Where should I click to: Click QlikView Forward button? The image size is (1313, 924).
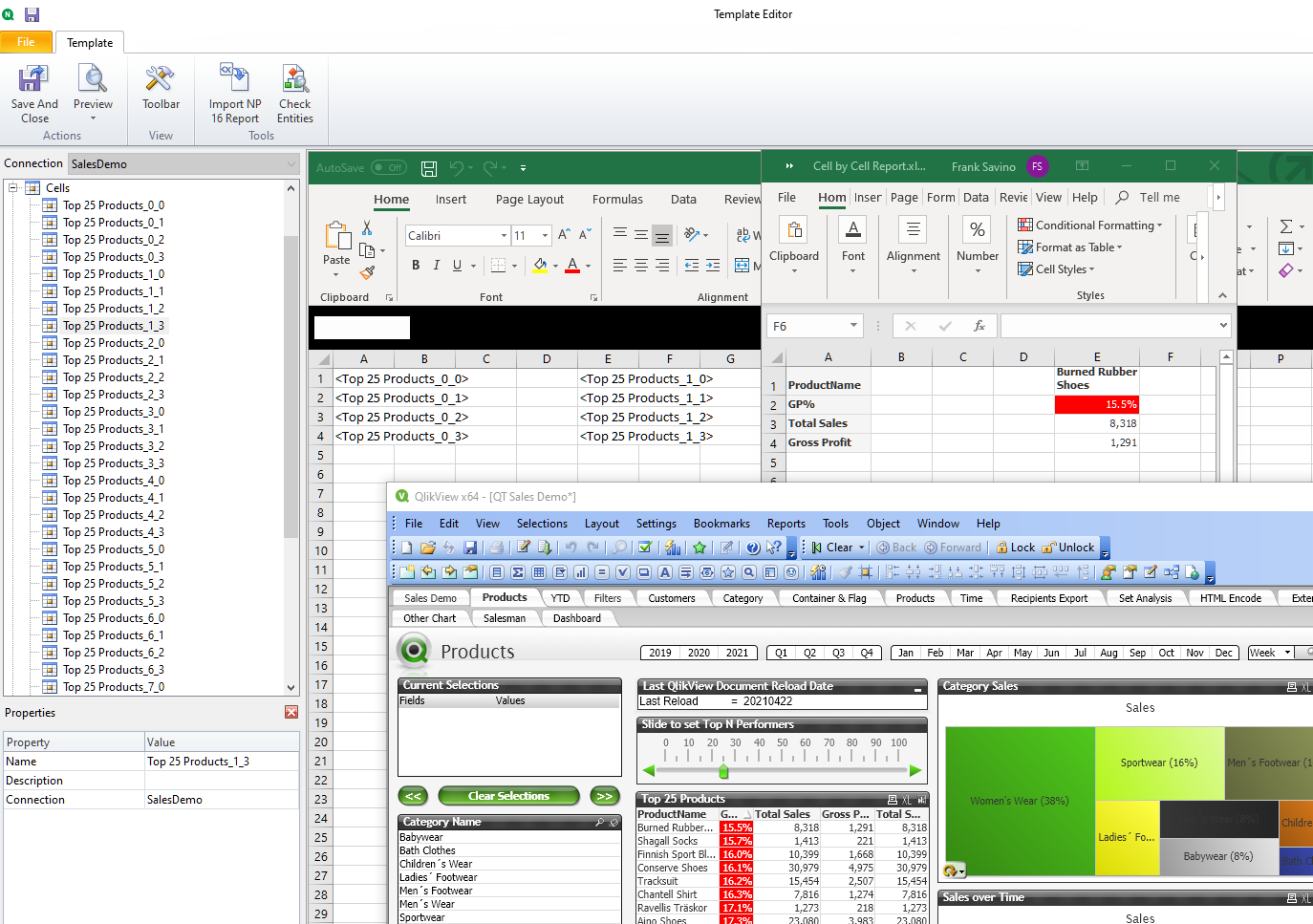tap(953, 548)
